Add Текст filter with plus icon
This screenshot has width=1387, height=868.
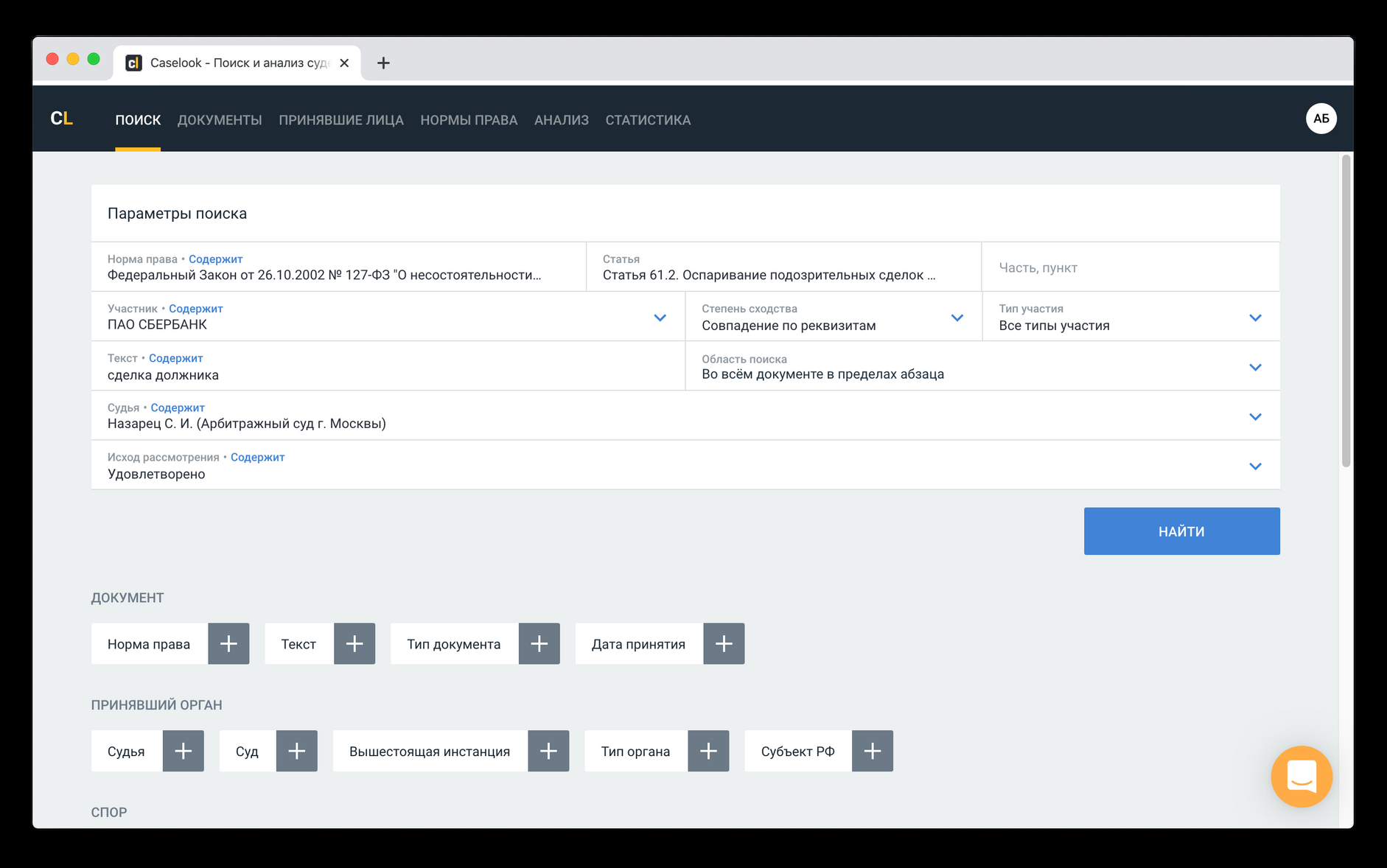[354, 643]
